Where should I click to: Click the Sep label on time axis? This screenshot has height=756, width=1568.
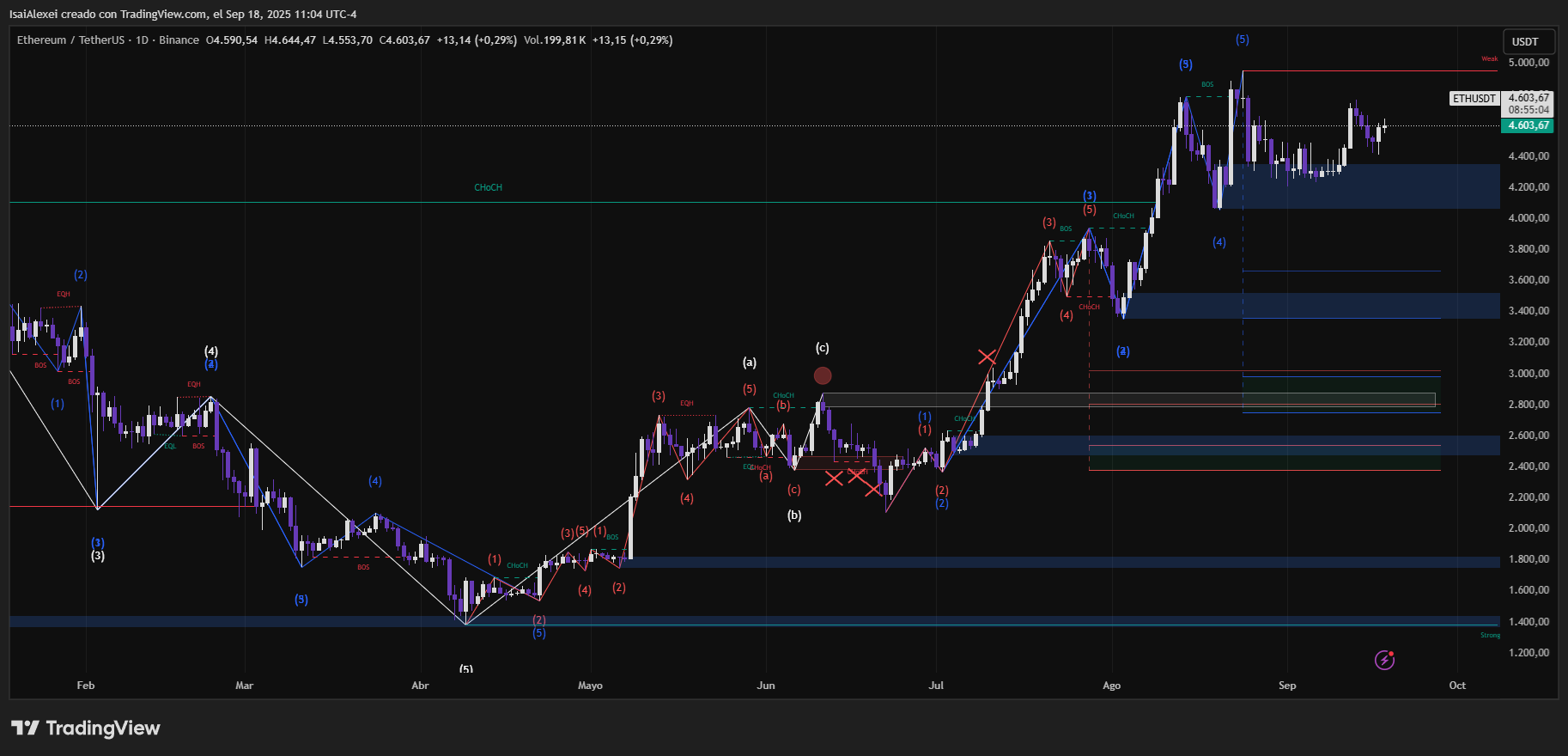pos(1286,686)
